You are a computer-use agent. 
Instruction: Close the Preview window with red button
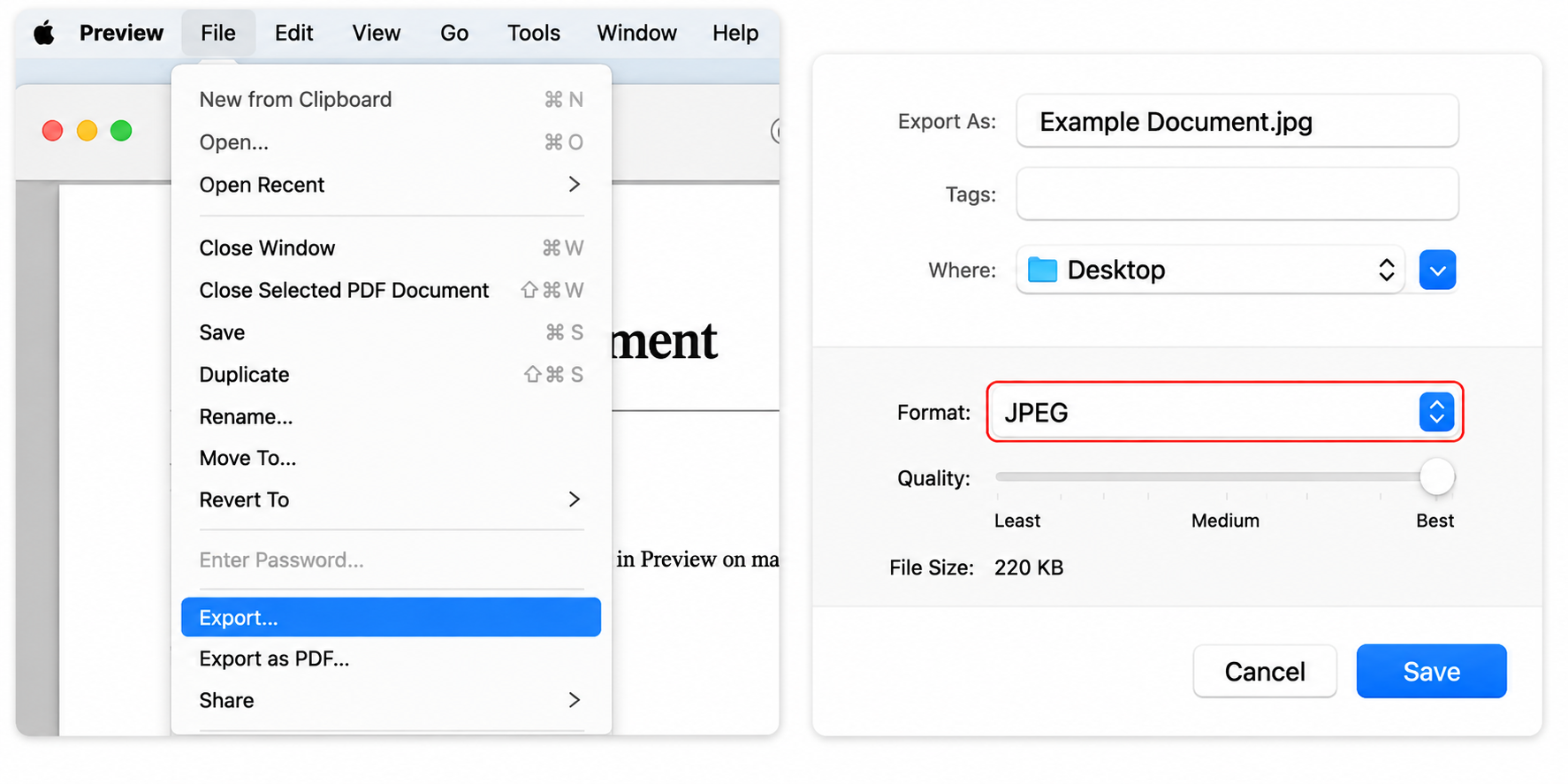53,131
